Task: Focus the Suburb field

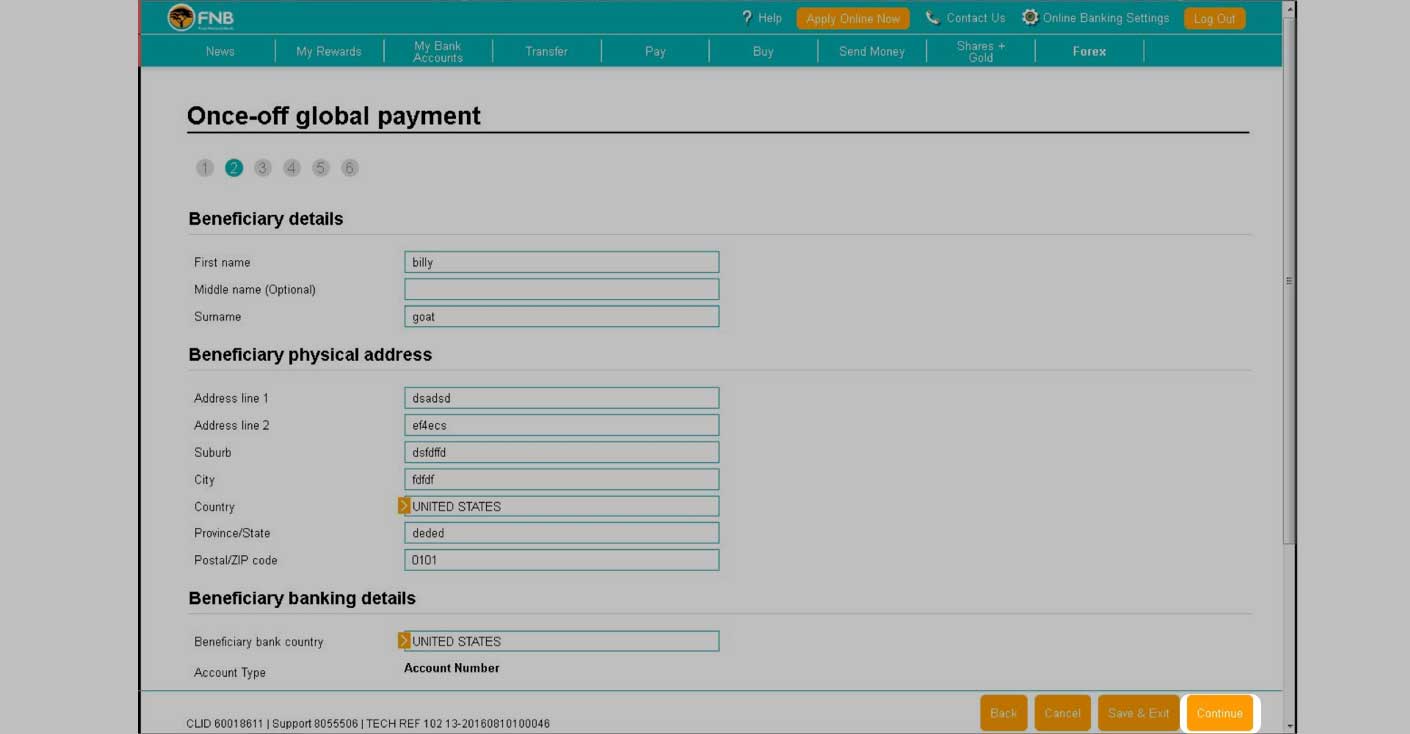Action: tap(562, 452)
